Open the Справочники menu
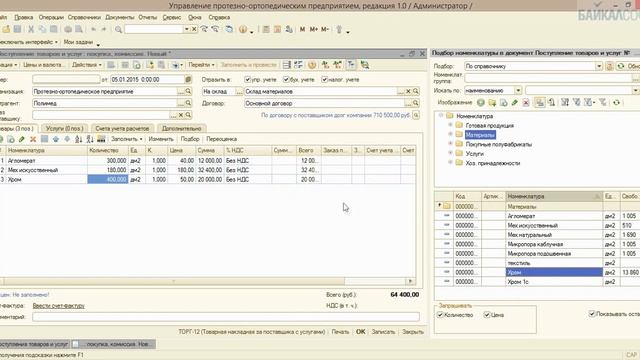 tap(84, 18)
